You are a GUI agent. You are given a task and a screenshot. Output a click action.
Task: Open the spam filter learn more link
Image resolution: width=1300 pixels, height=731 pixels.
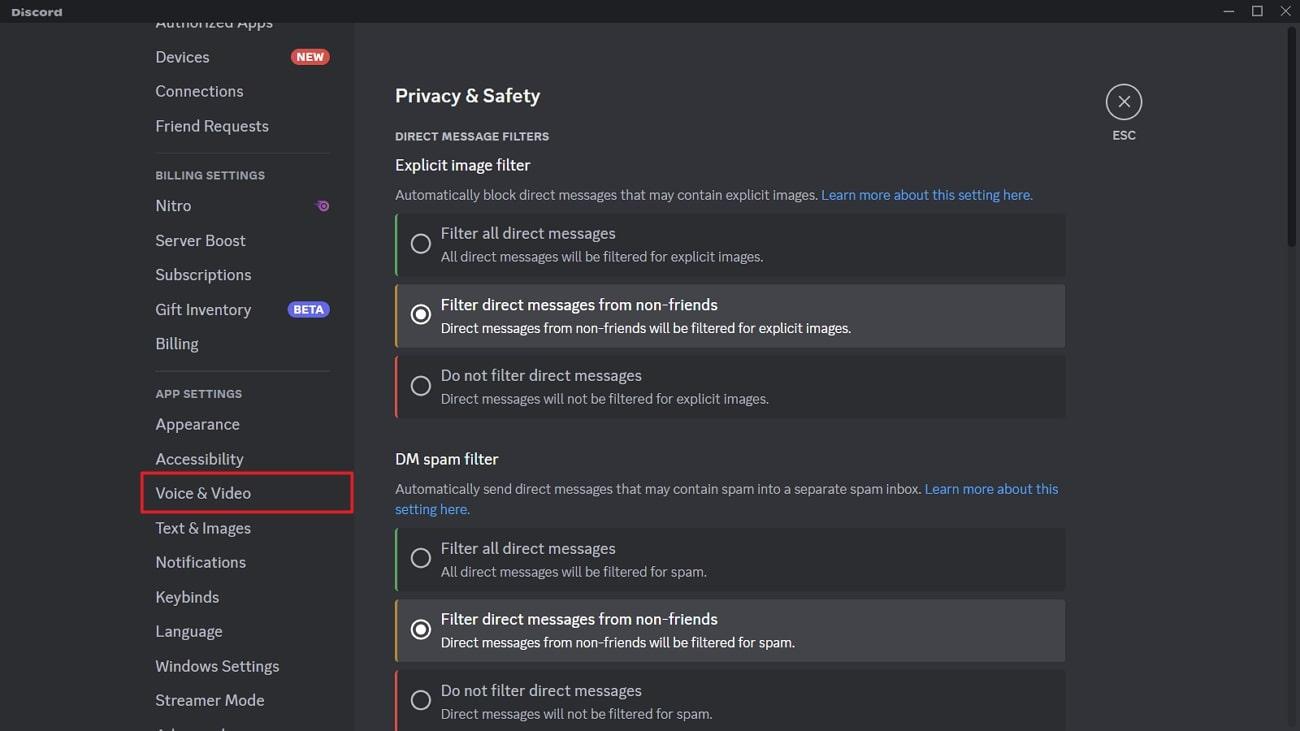pyautogui.click(x=990, y=488)
